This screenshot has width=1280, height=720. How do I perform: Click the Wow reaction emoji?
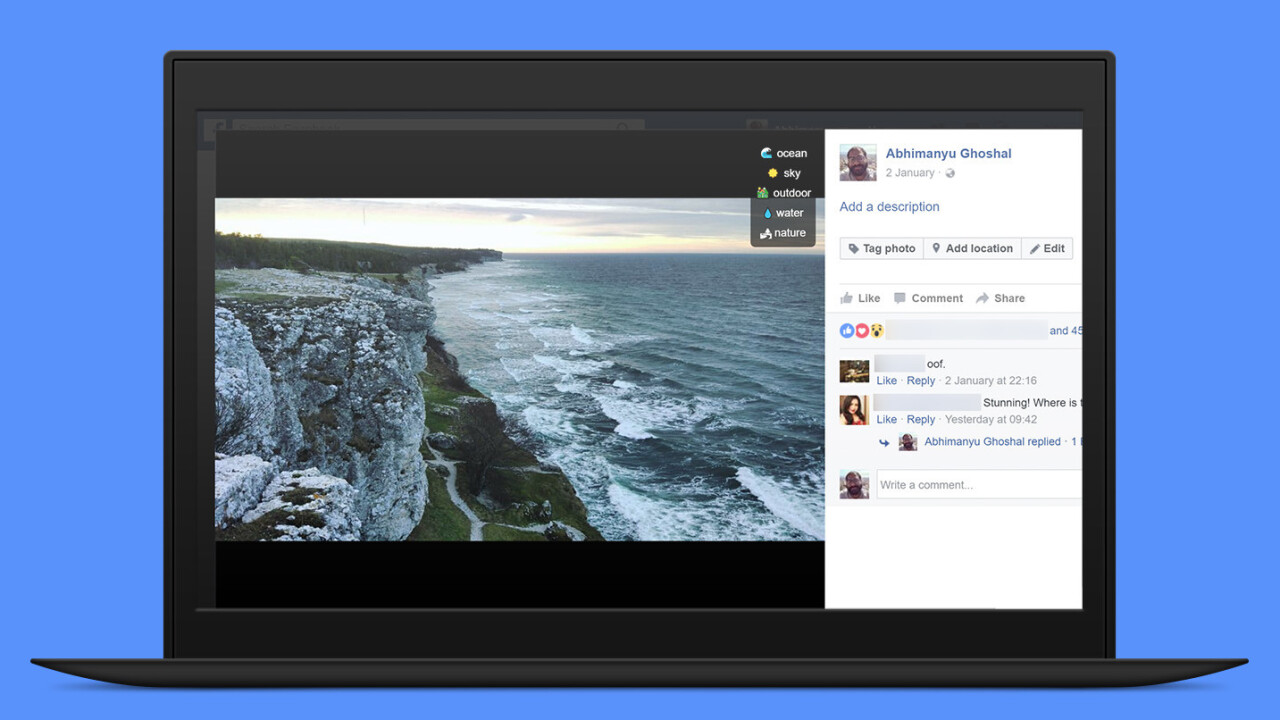pos(876,331)
